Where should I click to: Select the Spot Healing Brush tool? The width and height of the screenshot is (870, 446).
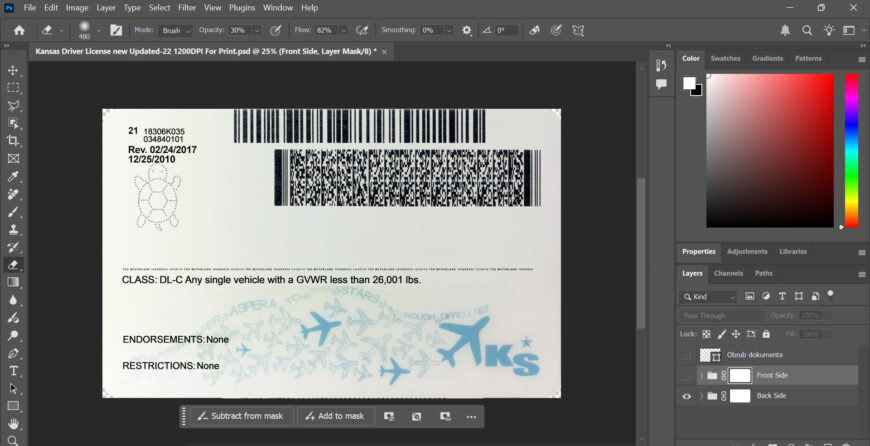pos(13,194)
